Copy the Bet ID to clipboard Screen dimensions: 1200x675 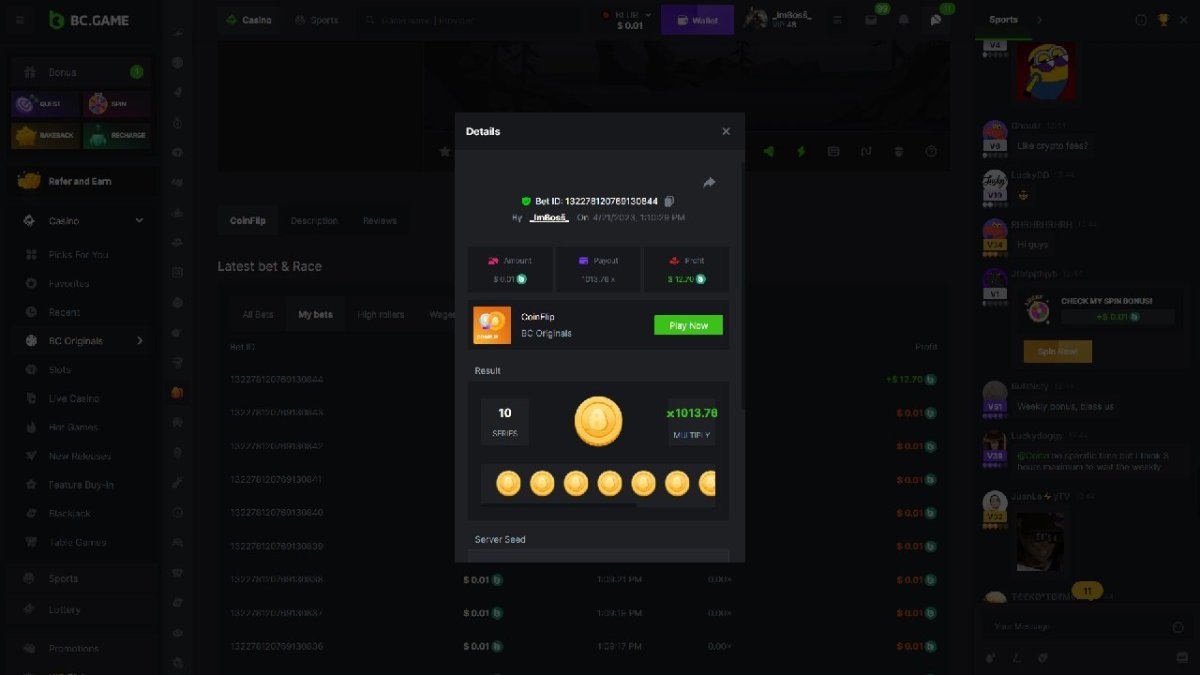669,201
